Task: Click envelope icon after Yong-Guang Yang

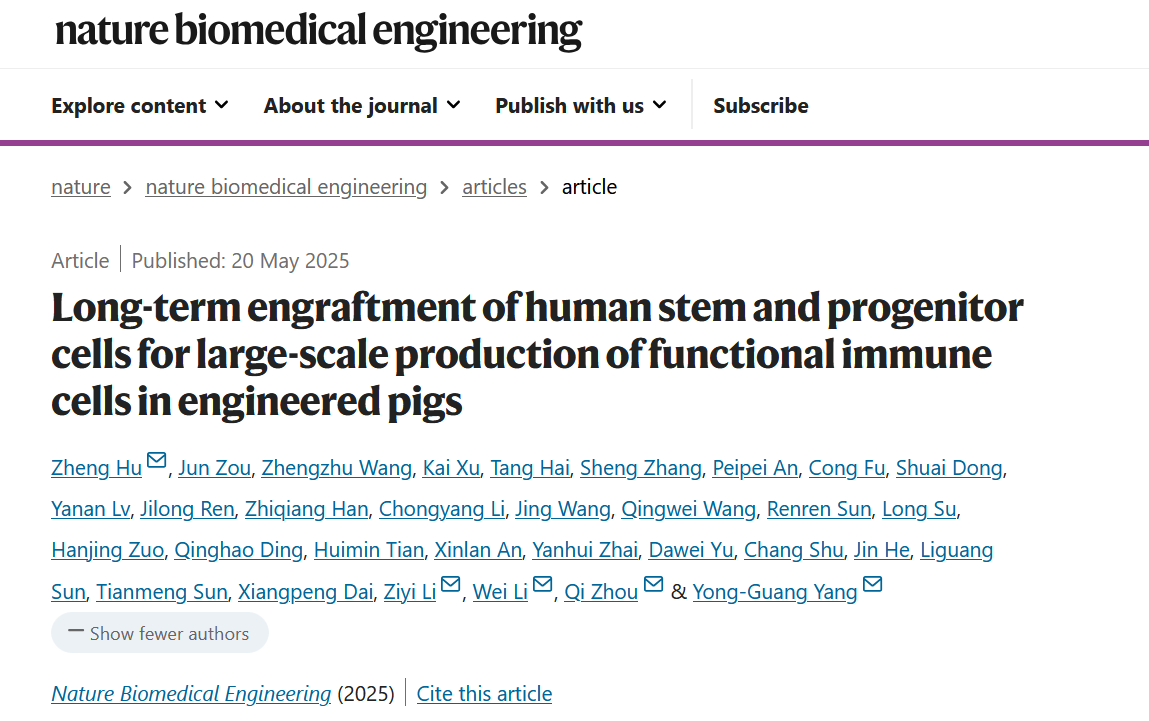Action: click(872, 585)
